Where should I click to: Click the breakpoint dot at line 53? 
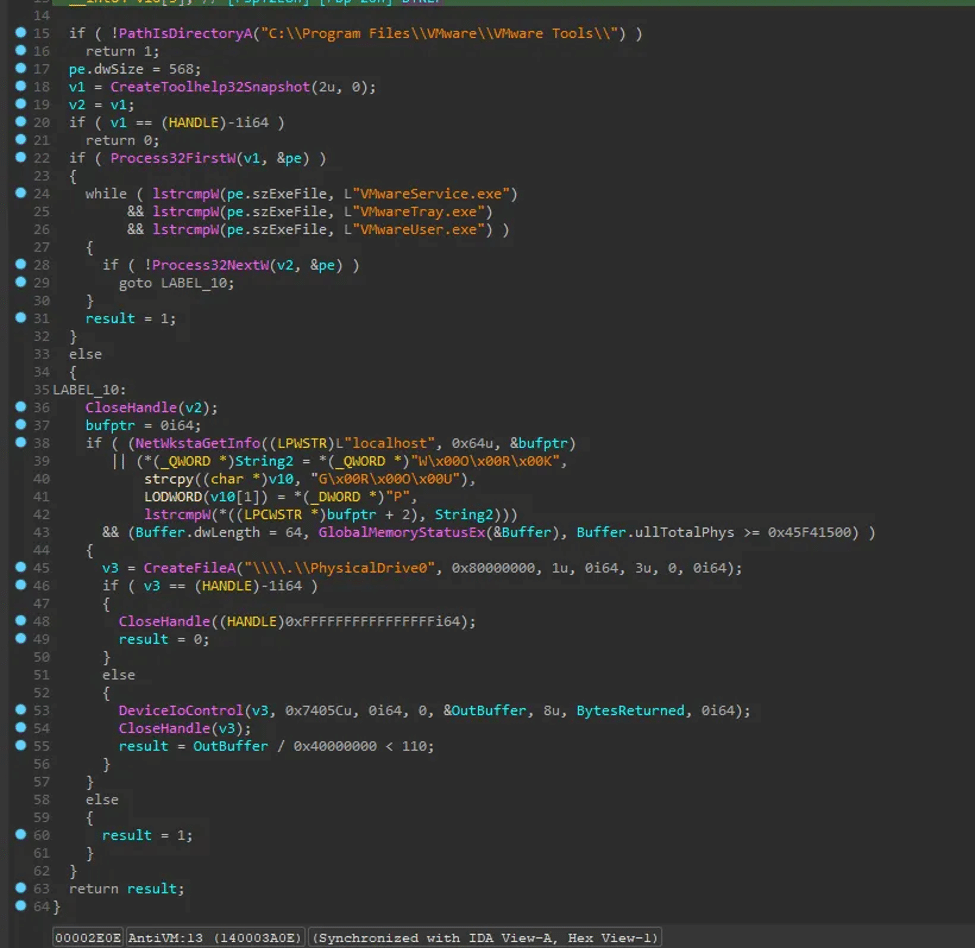21,709
